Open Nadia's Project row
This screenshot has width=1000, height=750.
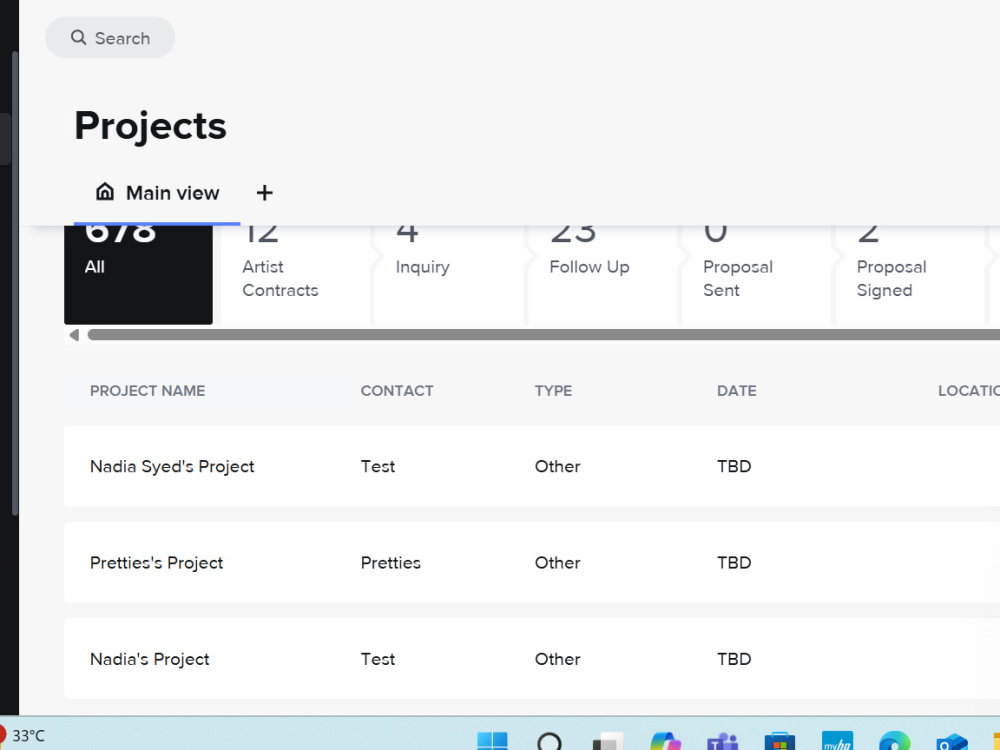coord(532,659)
